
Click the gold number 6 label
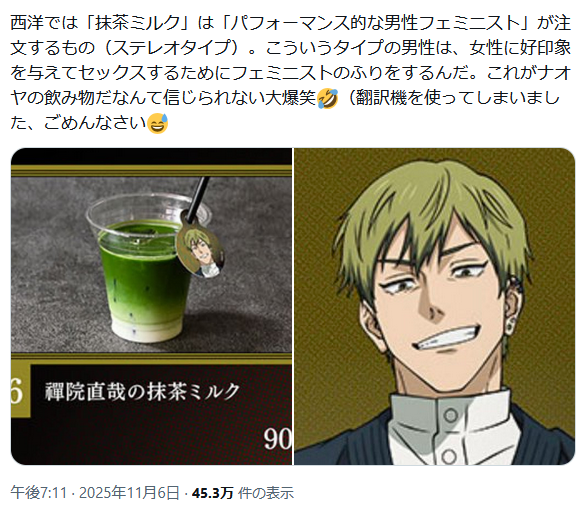16,392
